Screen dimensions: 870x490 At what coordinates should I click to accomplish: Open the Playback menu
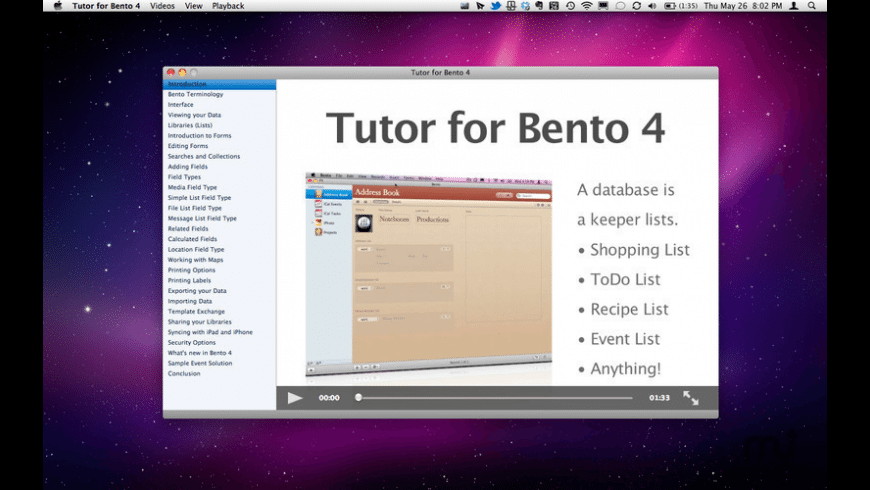228,6
